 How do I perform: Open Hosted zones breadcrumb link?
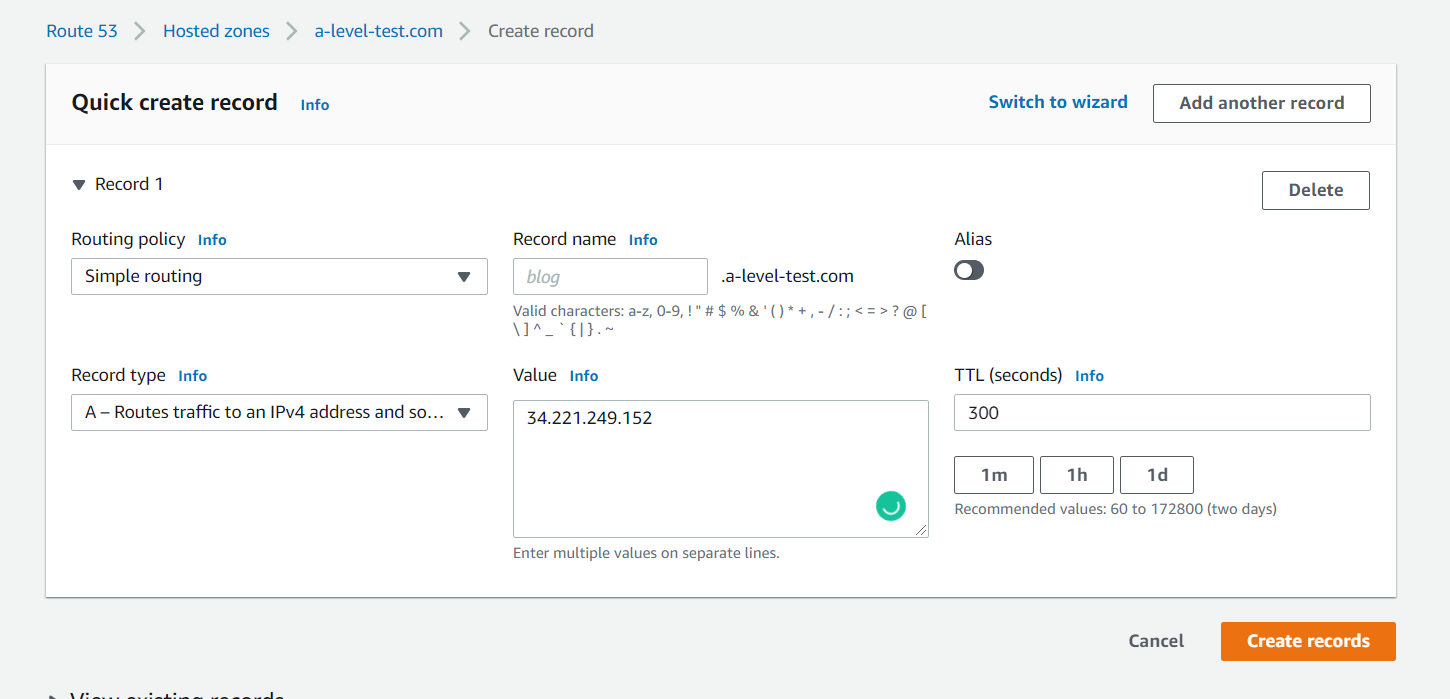pyautogui.click(x=216, y=31)
